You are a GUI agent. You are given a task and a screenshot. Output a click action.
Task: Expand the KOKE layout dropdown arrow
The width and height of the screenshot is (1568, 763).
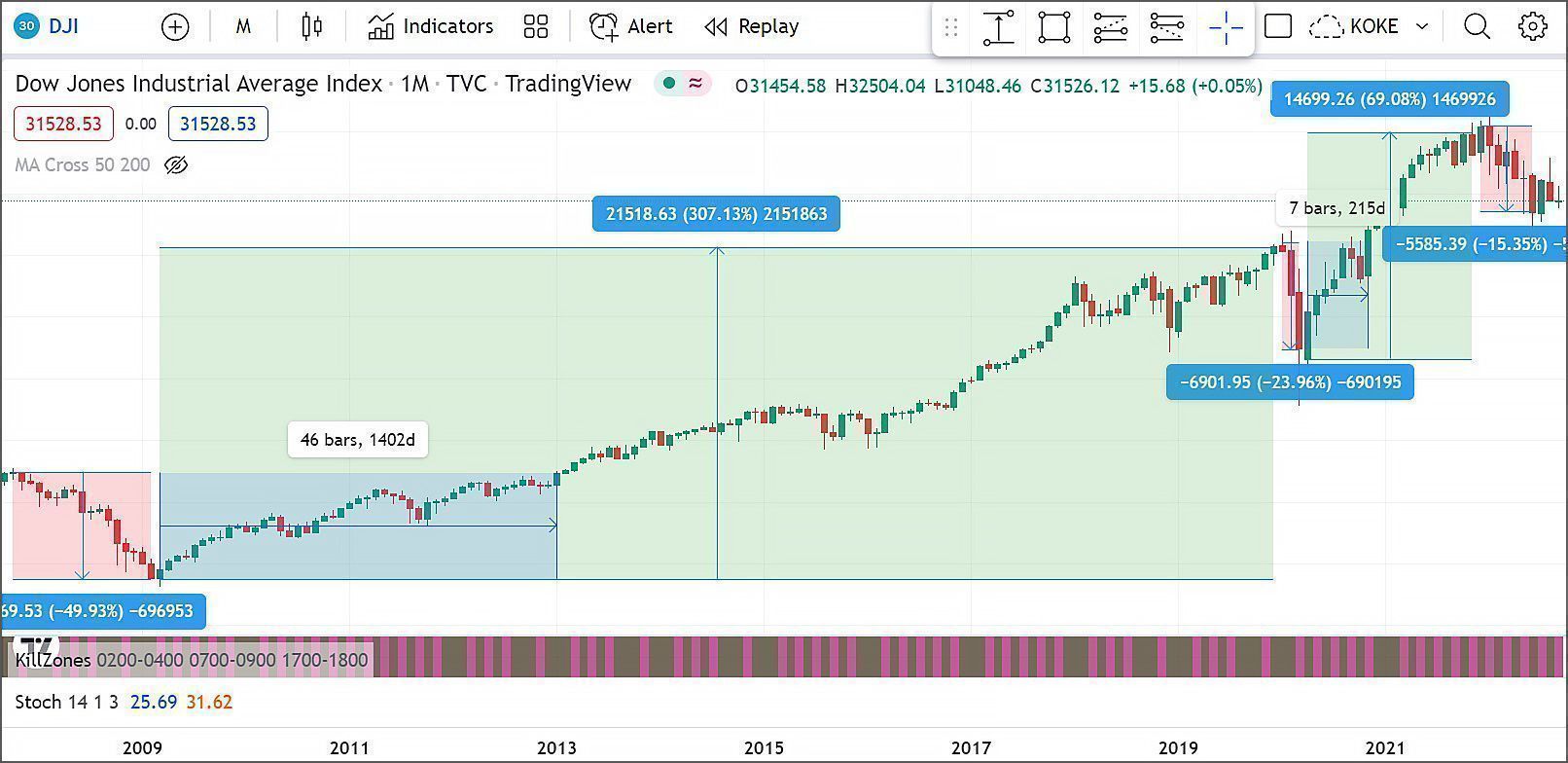click(x=1422, y=26)
